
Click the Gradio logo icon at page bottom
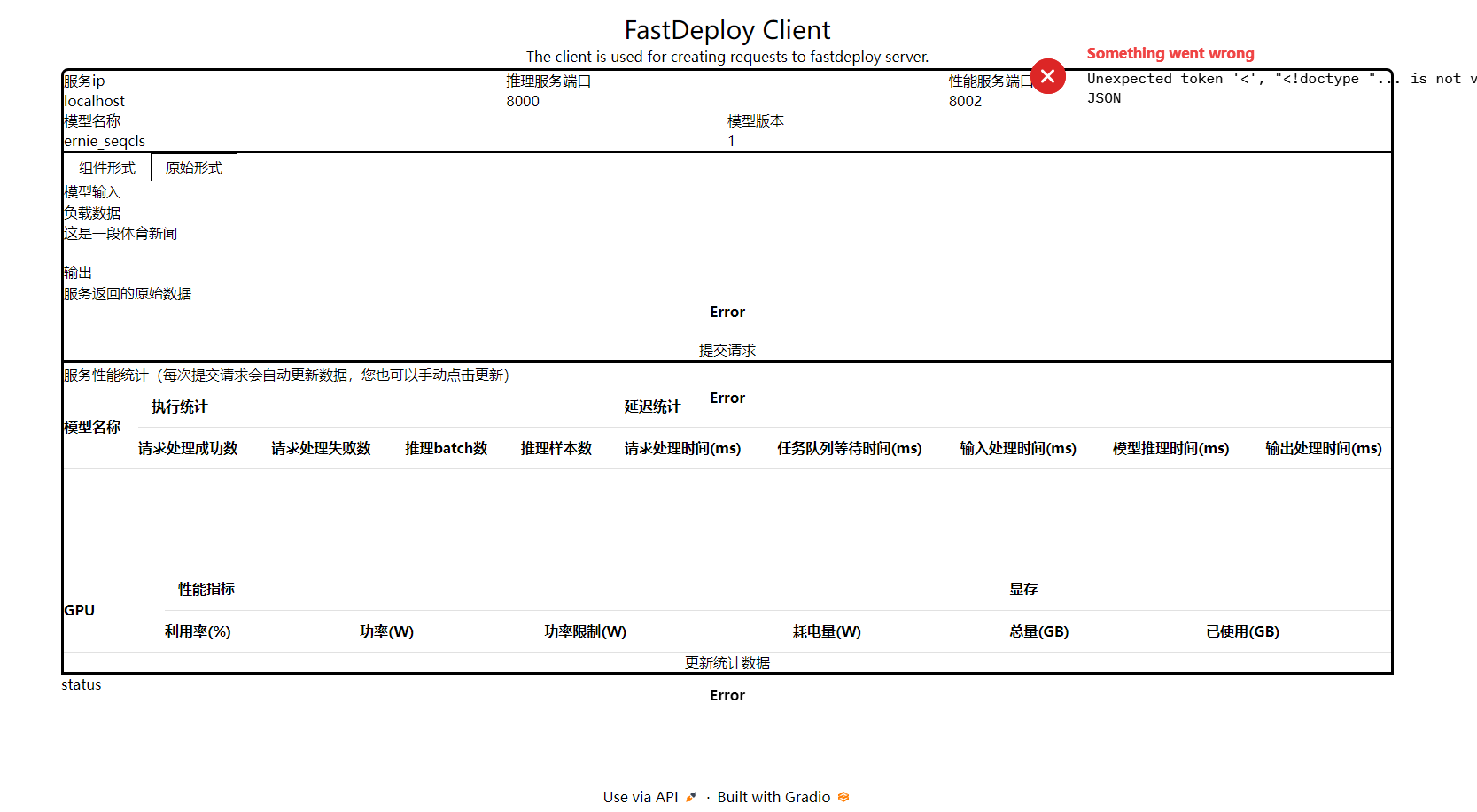pyautogui.click(x=843, y=797)
